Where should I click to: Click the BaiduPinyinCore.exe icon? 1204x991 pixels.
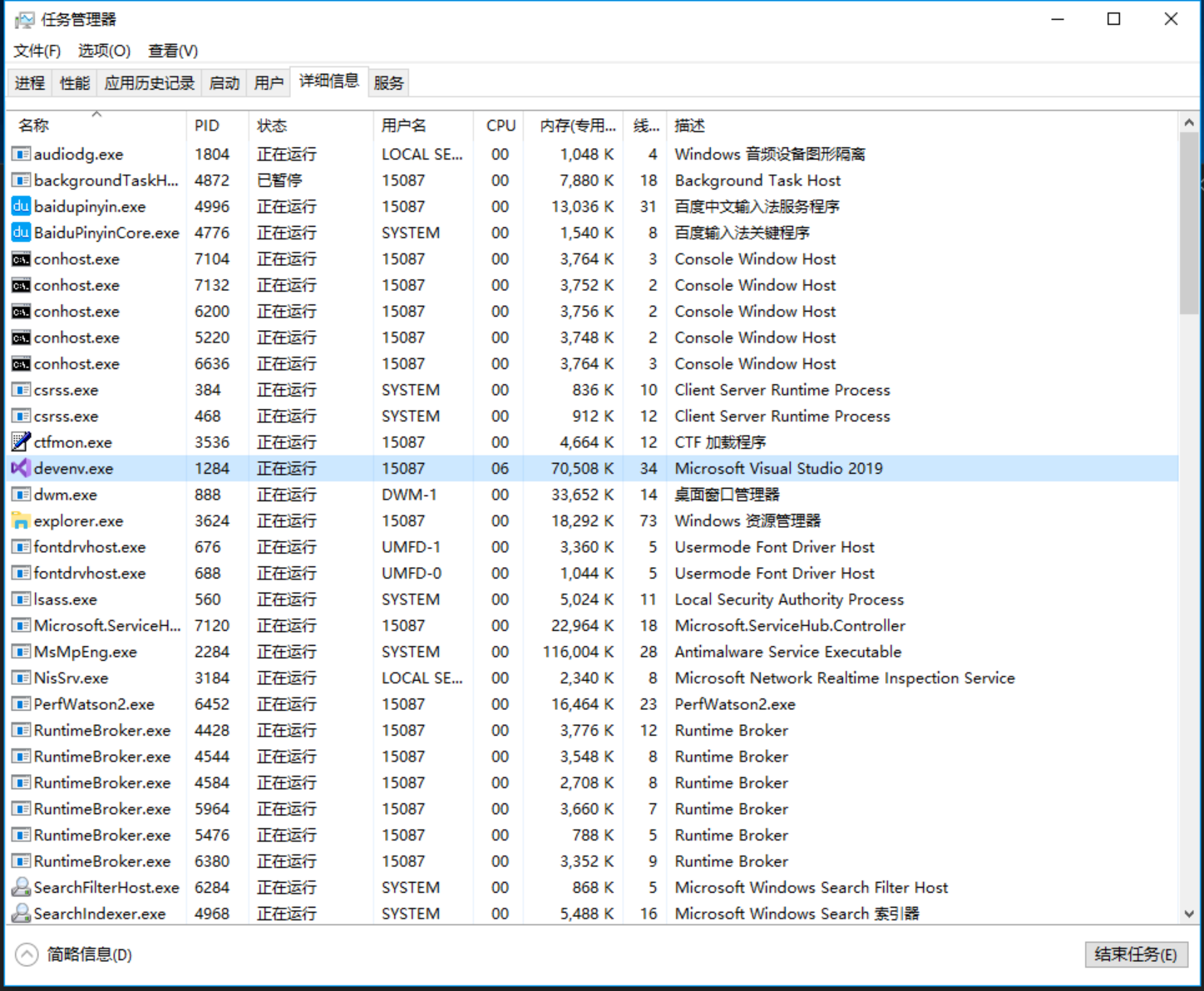[21, 233]
